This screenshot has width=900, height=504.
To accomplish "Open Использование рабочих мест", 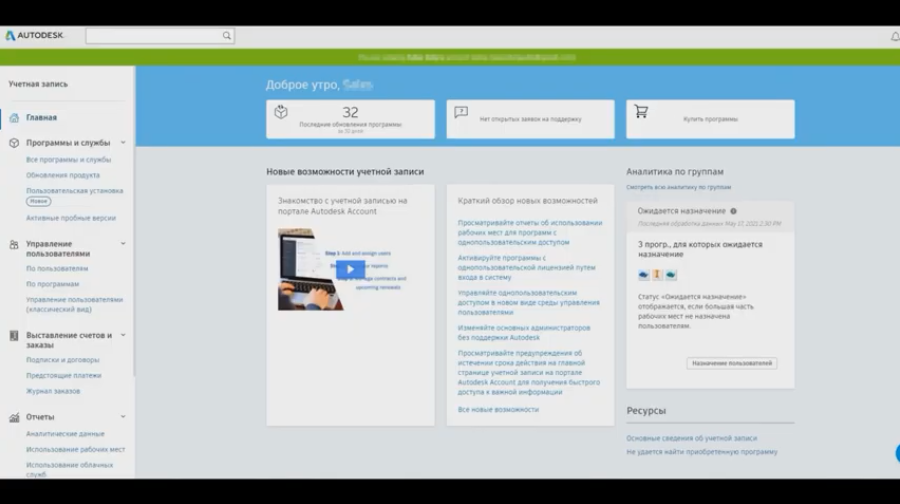I will (75, 449).
